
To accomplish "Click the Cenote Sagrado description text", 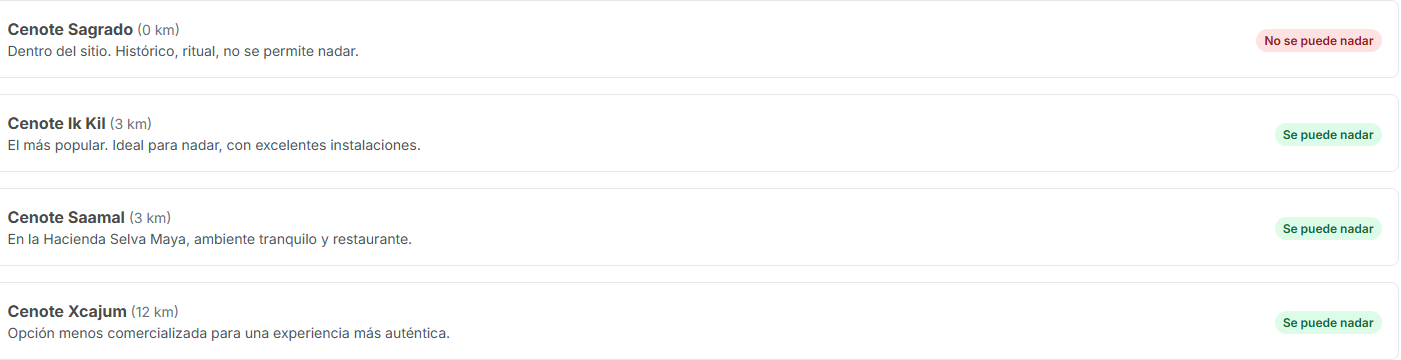I will point(183,51).
